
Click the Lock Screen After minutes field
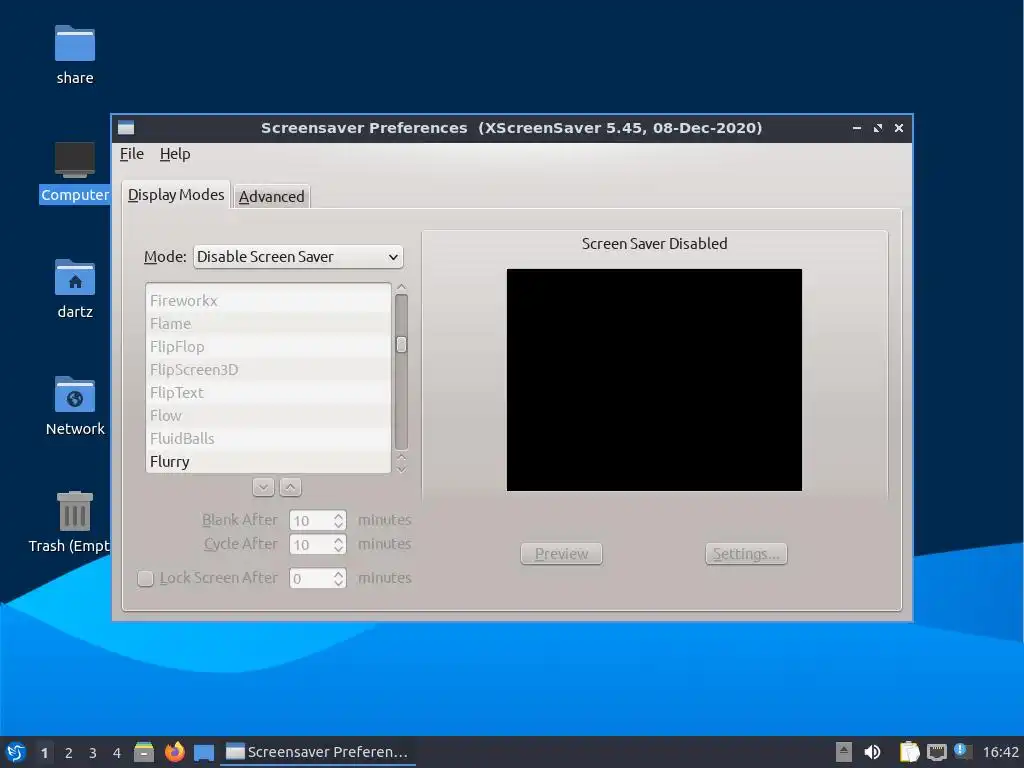coord(310,579)
